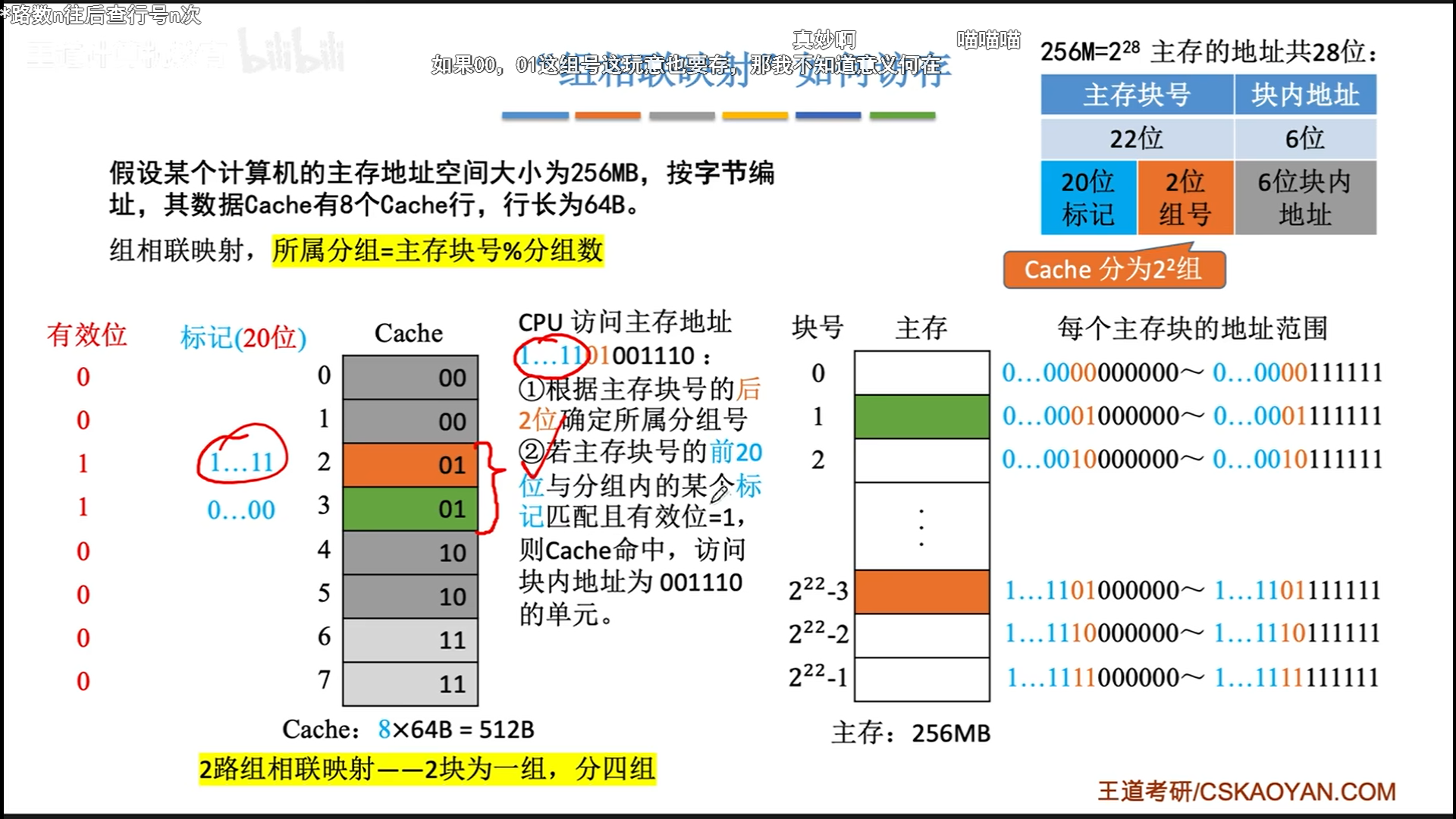The height and width of the screenshot is (819, 1456).
Task: Click the 22位 table cell
Action: coord(1136,138)
